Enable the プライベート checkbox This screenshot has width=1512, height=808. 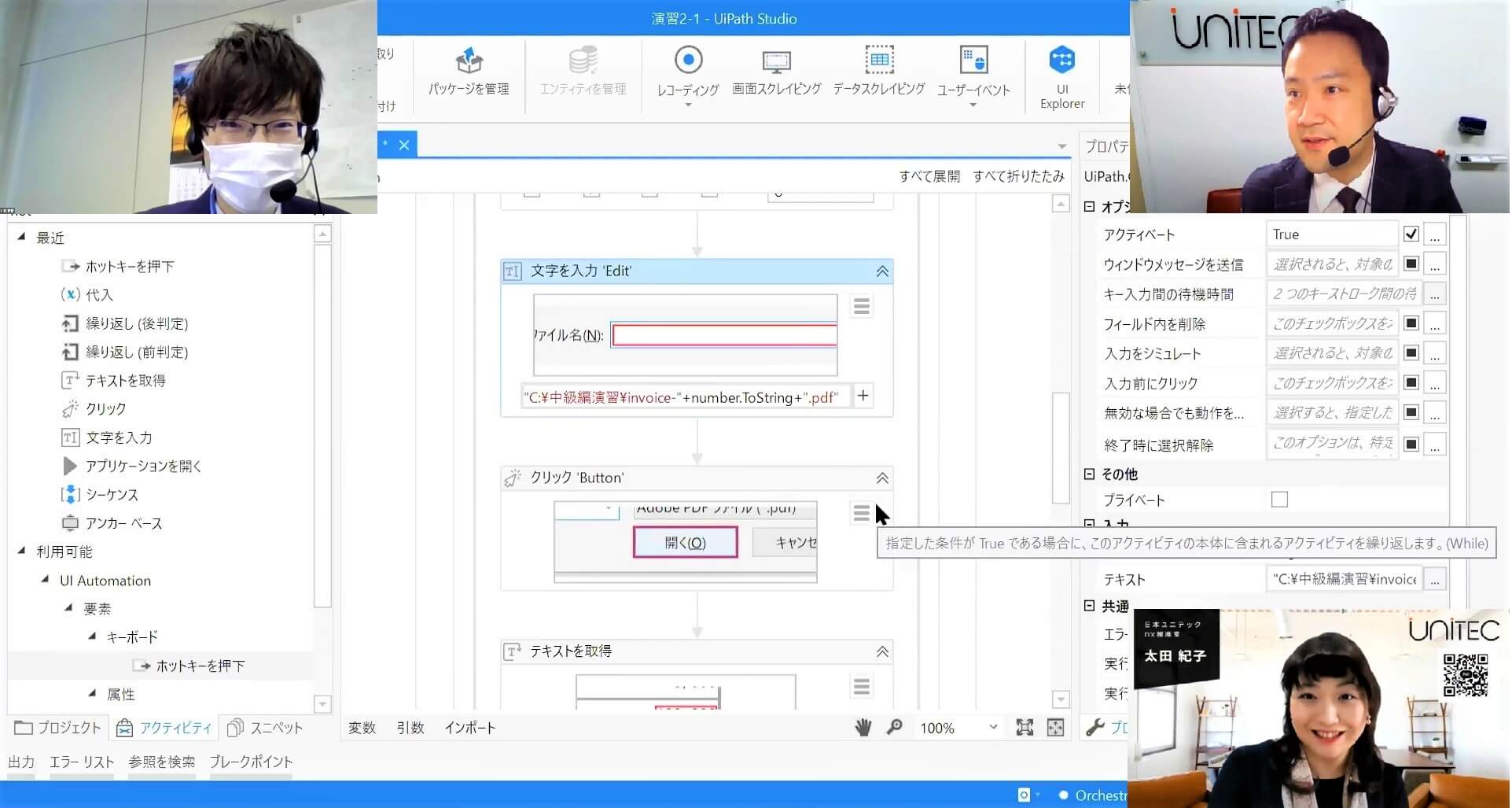(1279, 500)
